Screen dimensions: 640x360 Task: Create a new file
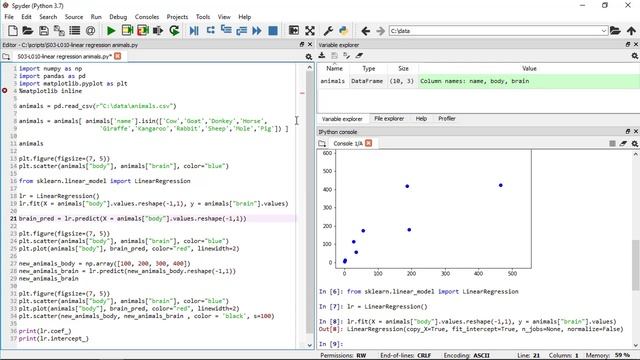coord(13,31)
